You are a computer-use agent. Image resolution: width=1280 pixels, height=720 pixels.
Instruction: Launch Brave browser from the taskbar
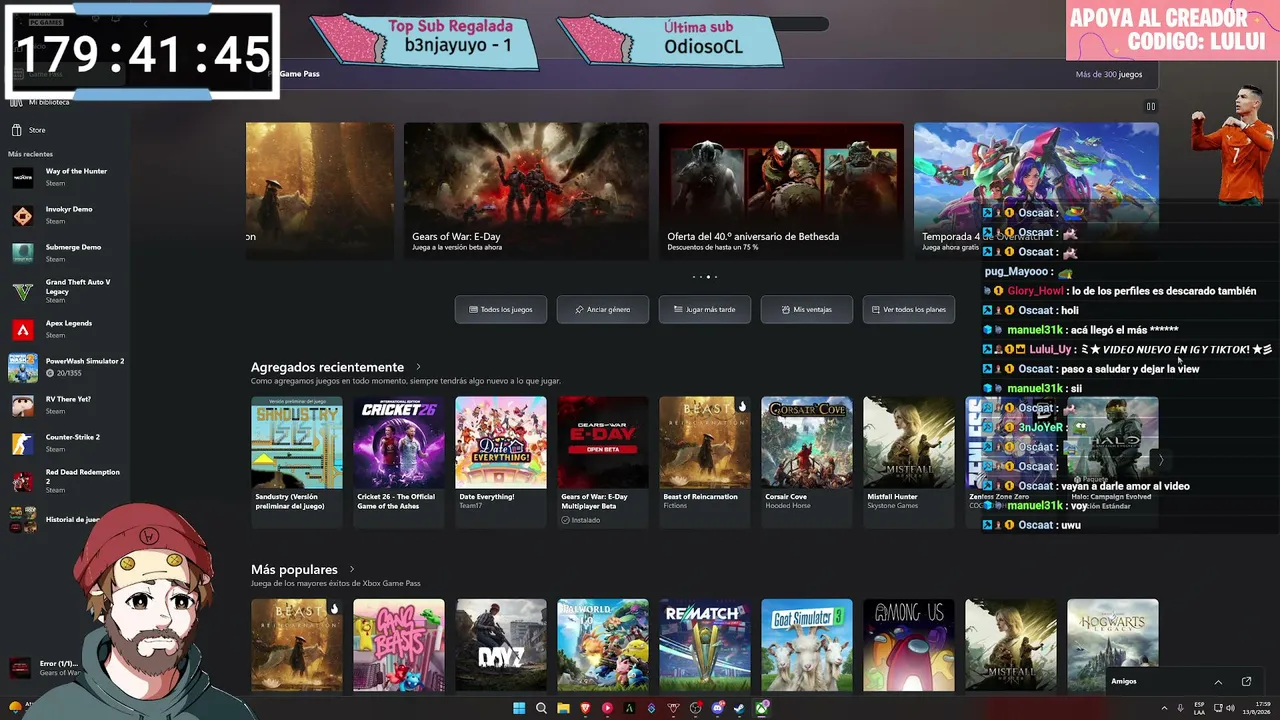pos(585,708)
